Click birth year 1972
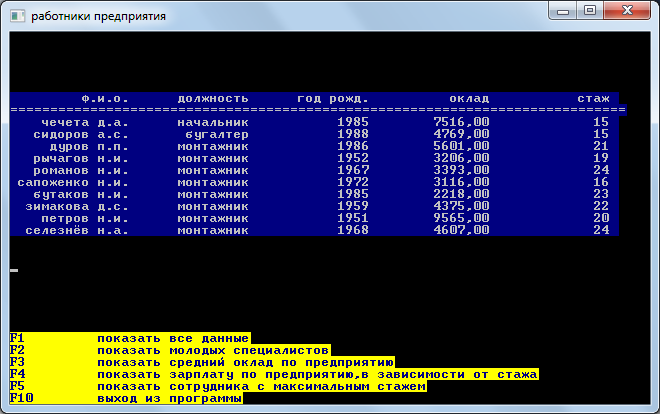 [x=353, y=182]
